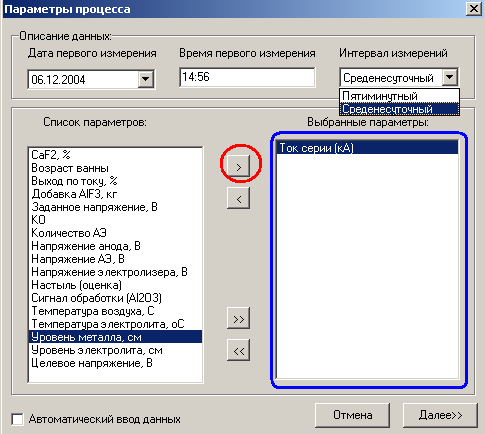
Task: Select Заданное напряжение, В item
Action: (x=115, y=207)
